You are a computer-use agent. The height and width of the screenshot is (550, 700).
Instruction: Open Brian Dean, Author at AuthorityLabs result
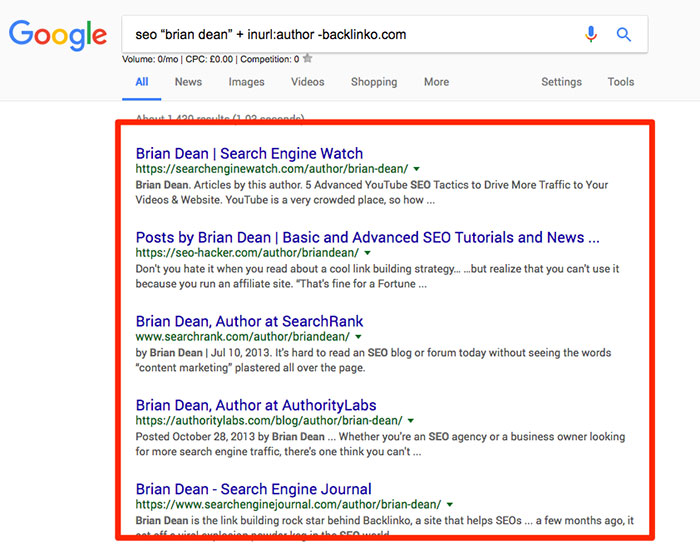[256, 405]
